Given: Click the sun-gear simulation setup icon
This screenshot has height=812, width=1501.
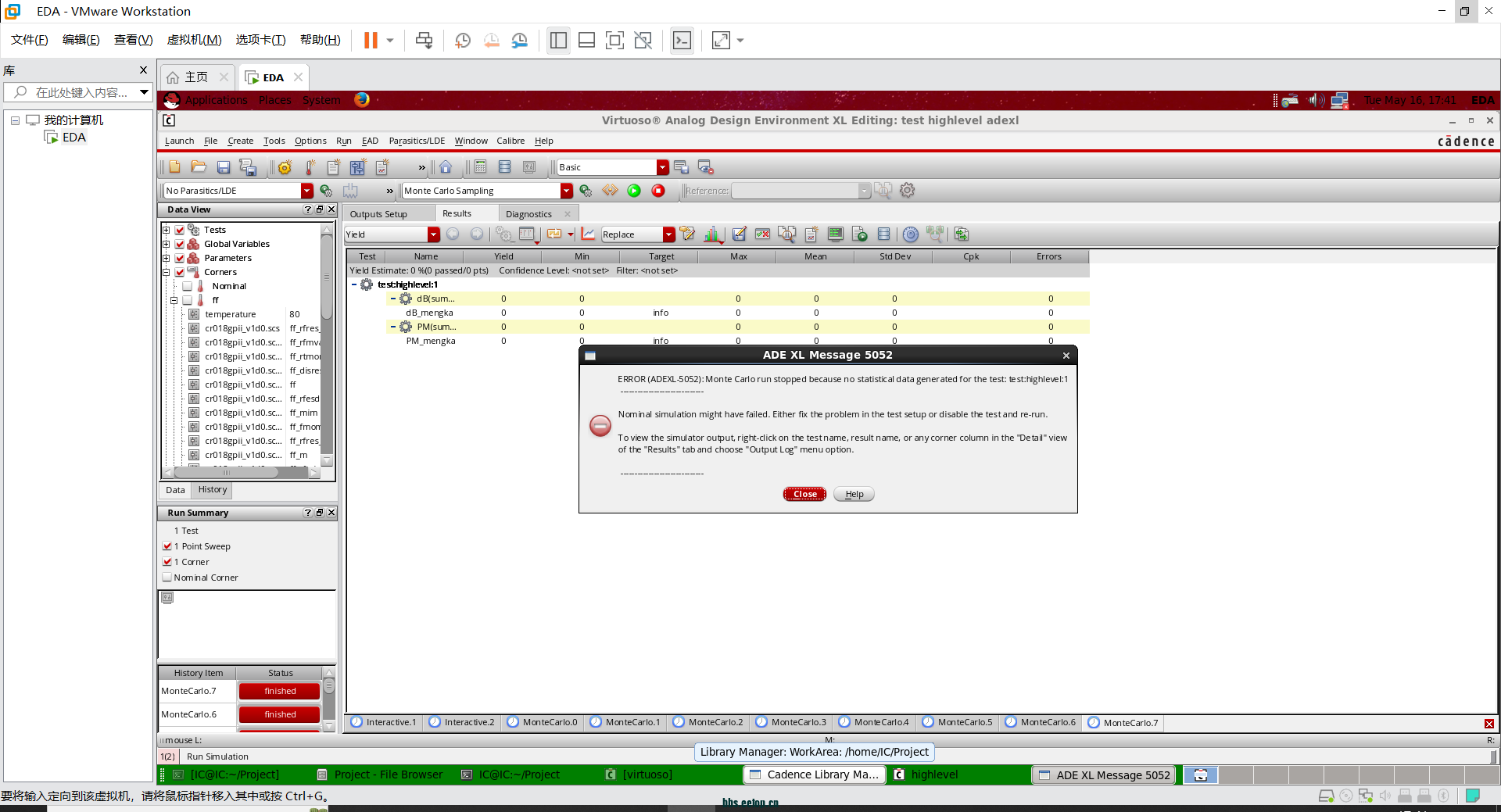Looking at the screenshot, I should 285,167.
